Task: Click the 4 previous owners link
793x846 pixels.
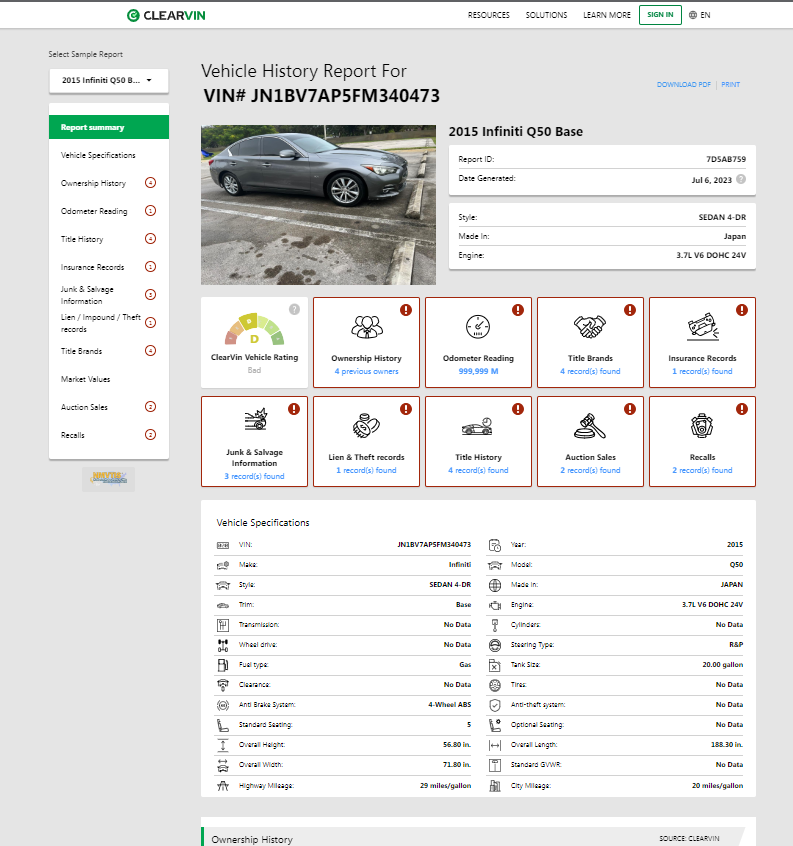Action: 366,371
